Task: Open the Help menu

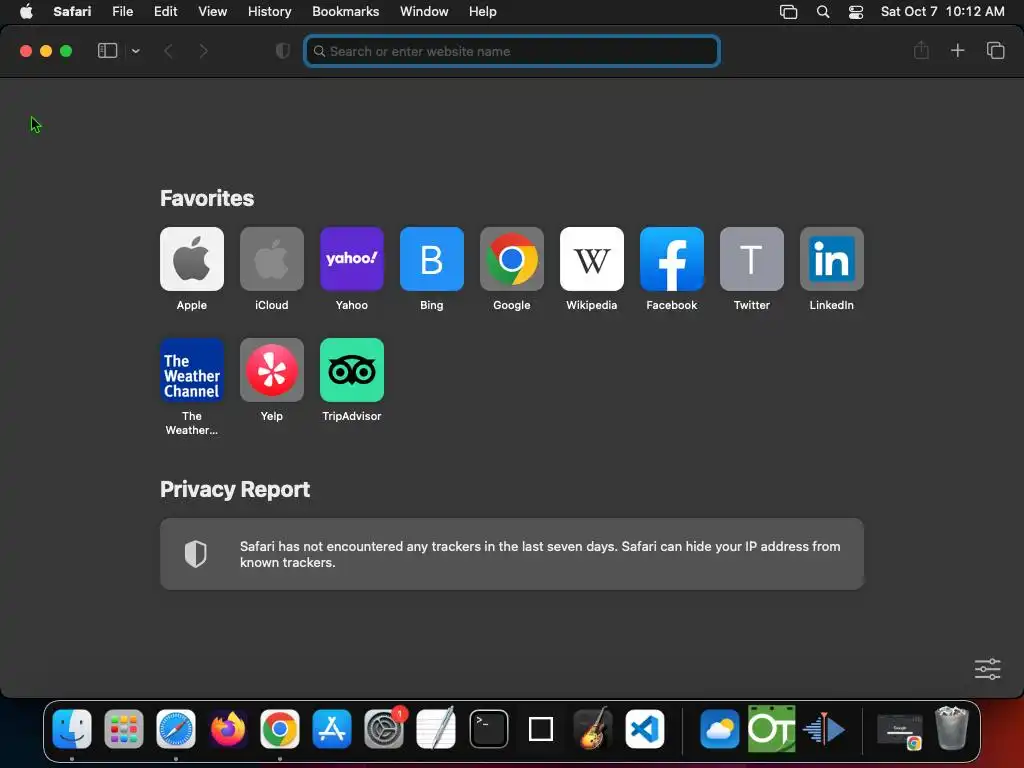Action: [483, 11]
